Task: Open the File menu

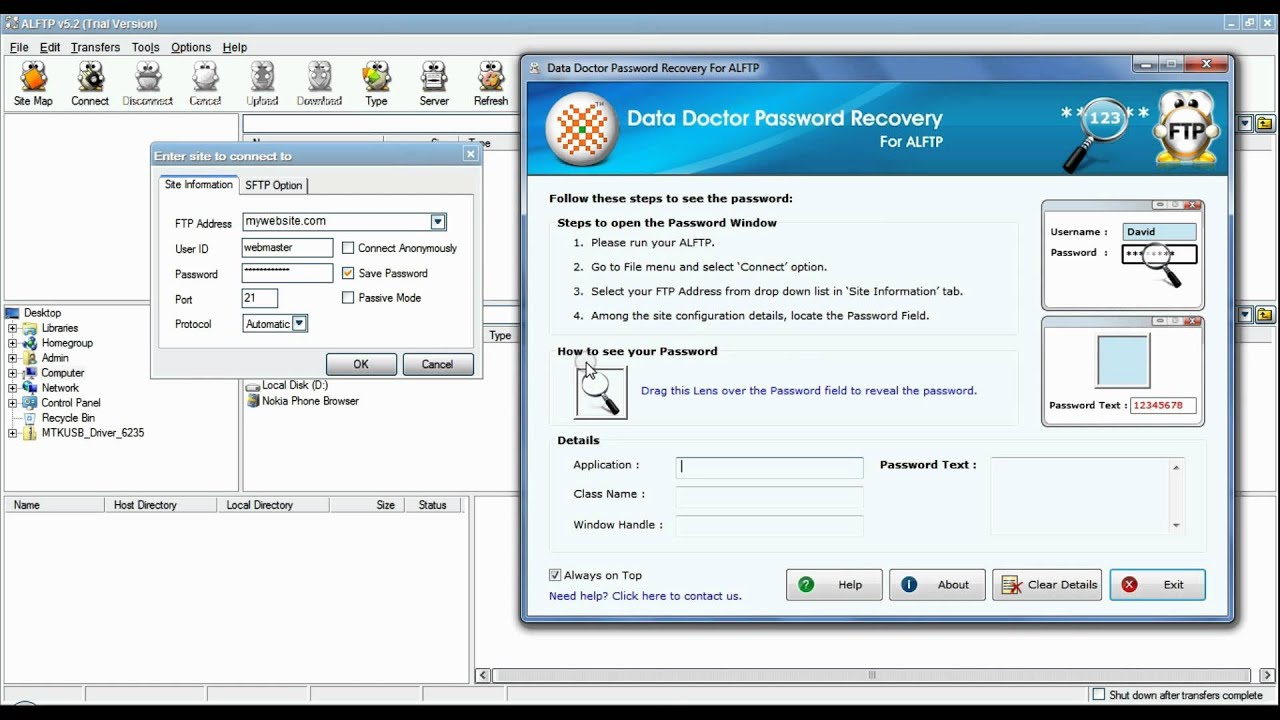Action: coord(19,47)
